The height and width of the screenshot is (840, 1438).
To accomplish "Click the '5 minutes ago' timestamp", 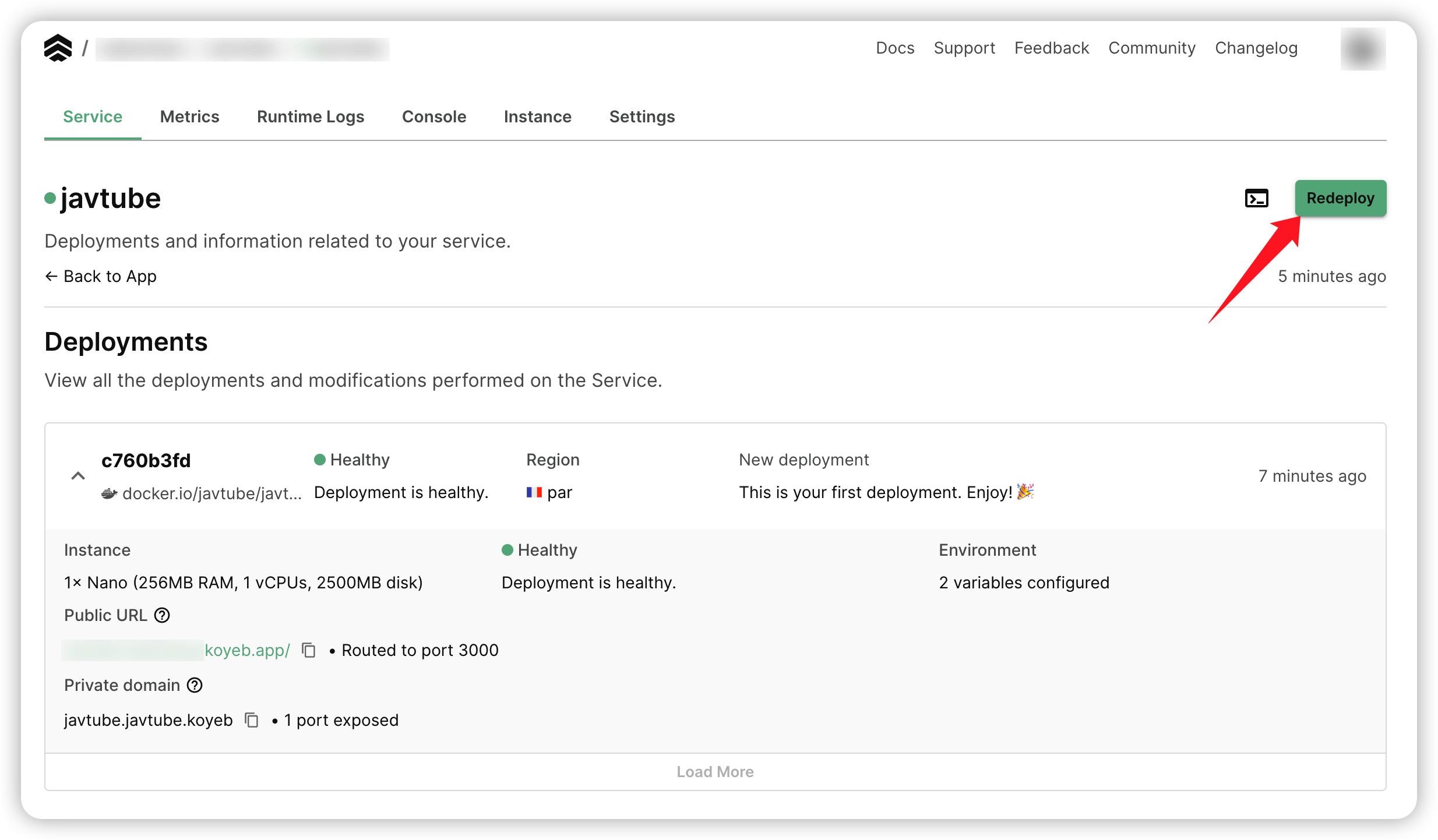I will pos(1332,276).
